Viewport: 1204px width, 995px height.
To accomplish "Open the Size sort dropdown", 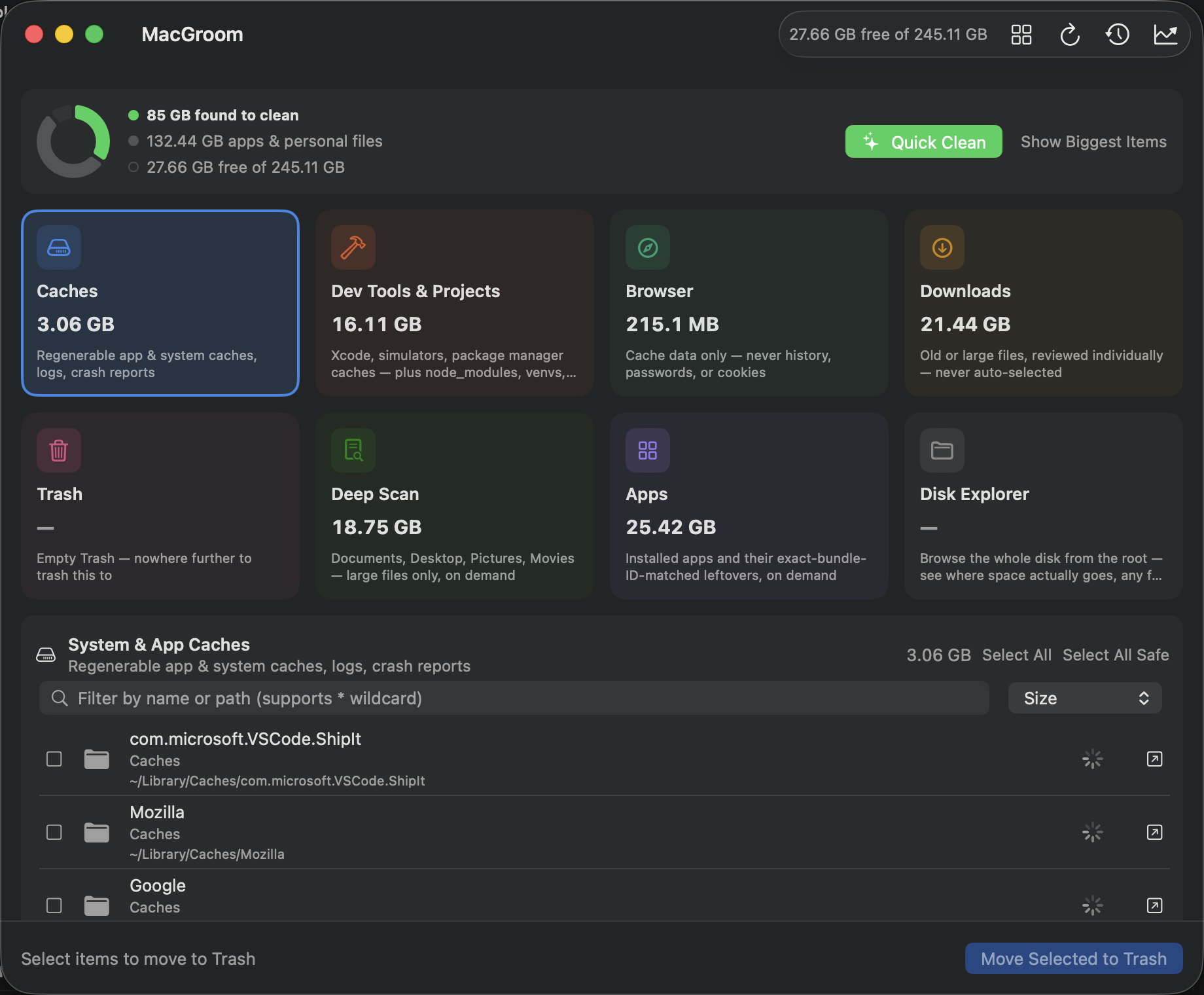I will point(1085,698).
